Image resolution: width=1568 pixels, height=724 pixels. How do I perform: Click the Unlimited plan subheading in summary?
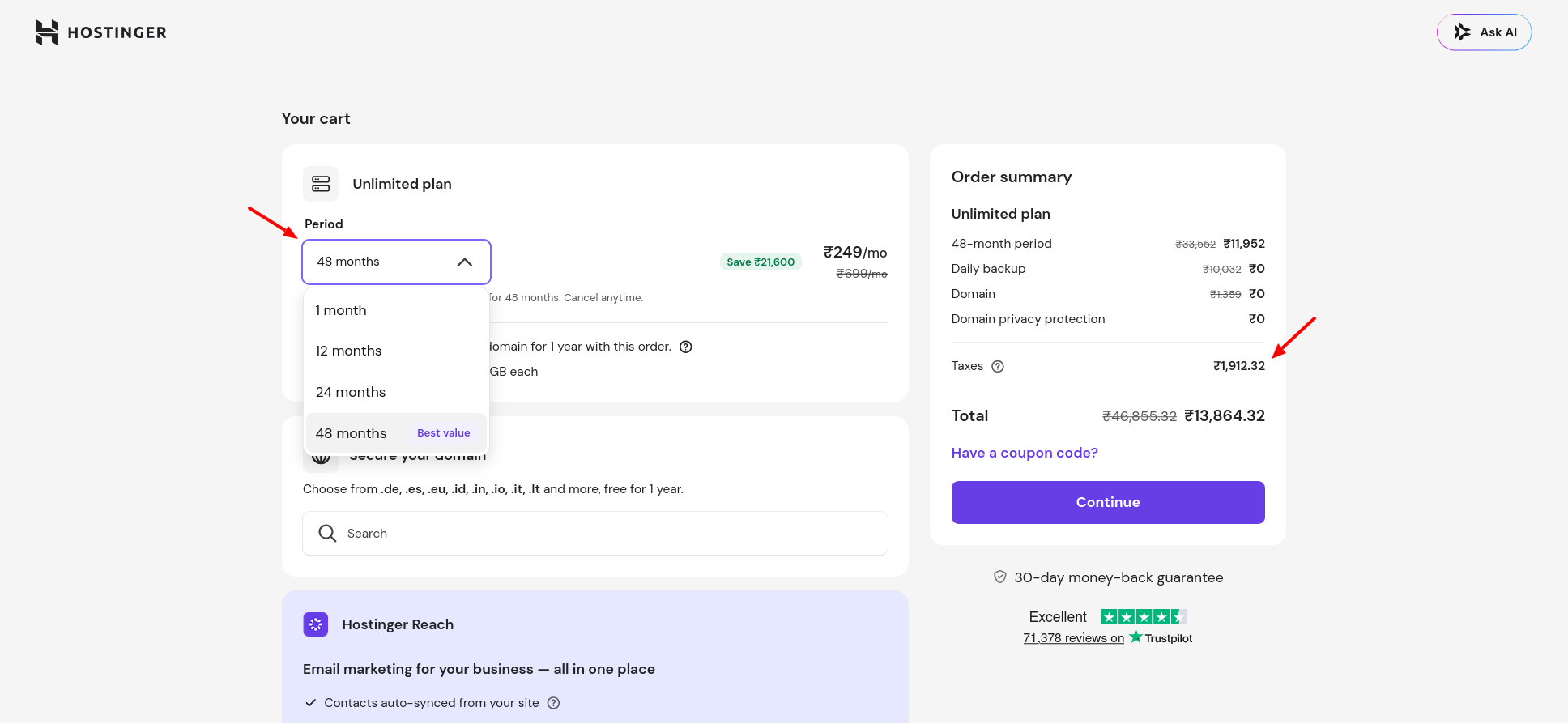coord(1001,214)
